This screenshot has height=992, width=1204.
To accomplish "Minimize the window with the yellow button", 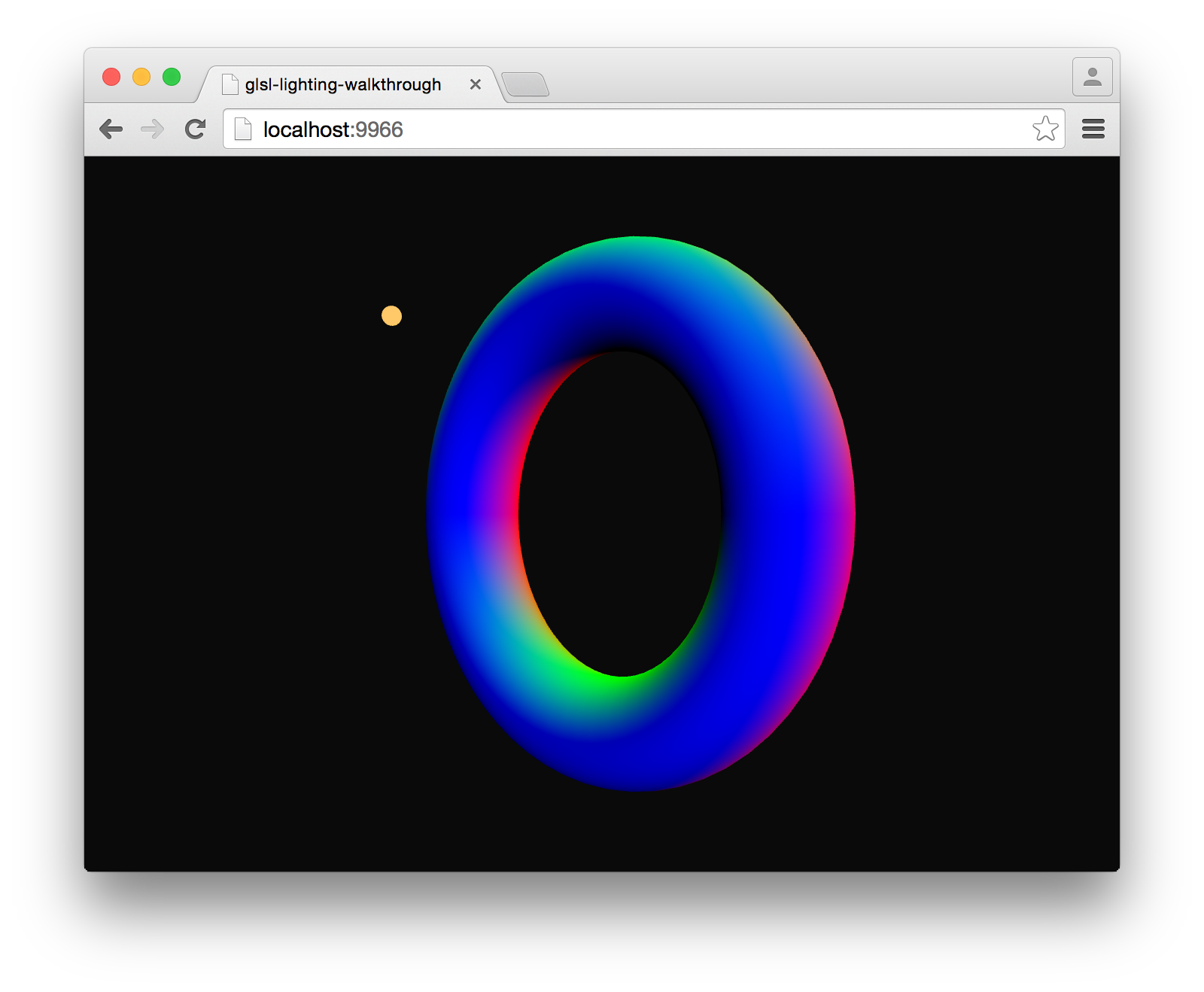I will (x=141, y=77).
